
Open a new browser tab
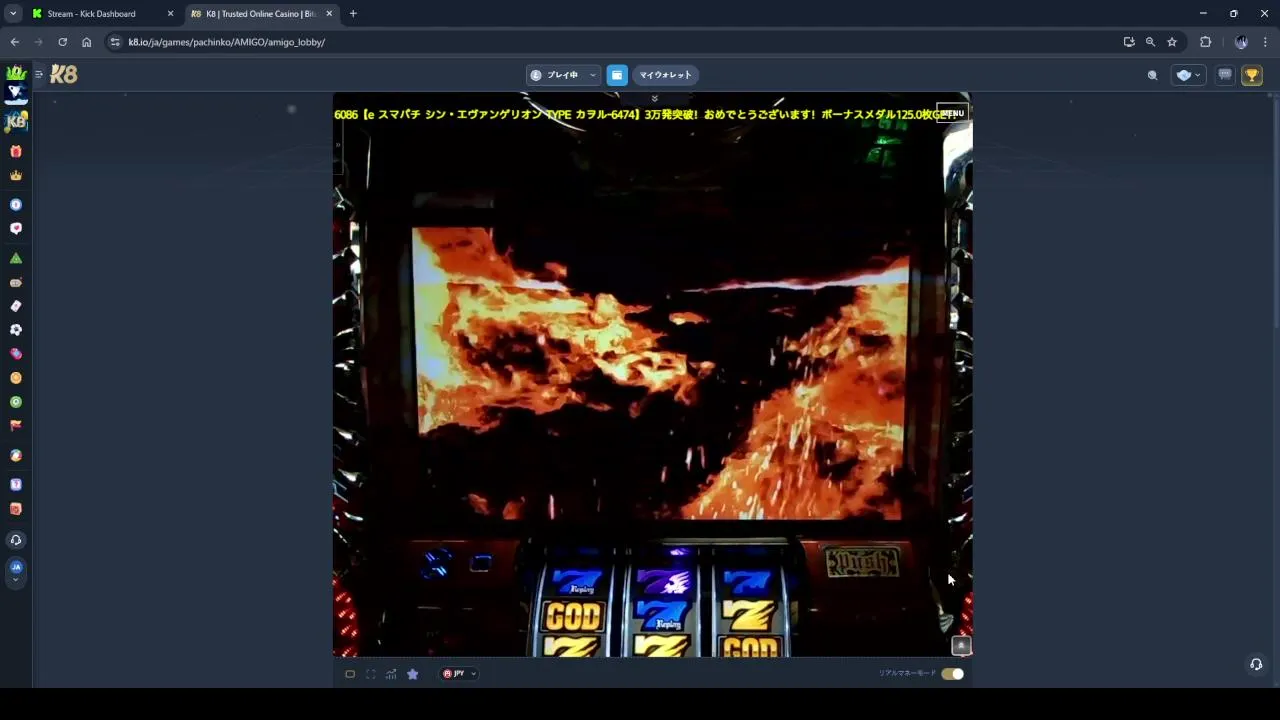(353, 14)
